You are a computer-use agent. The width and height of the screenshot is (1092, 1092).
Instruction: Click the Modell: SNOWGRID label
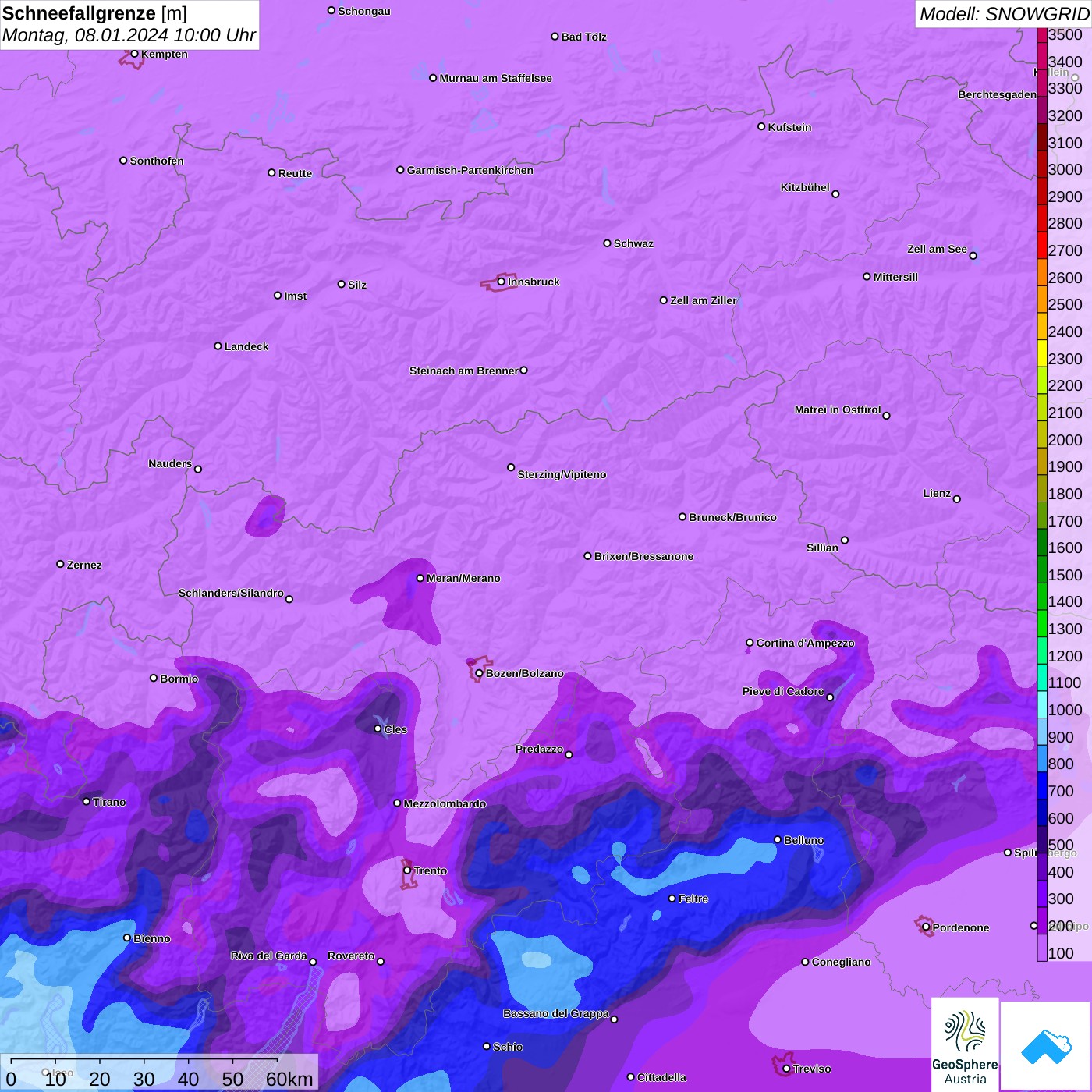click(x=1004, y=13)
